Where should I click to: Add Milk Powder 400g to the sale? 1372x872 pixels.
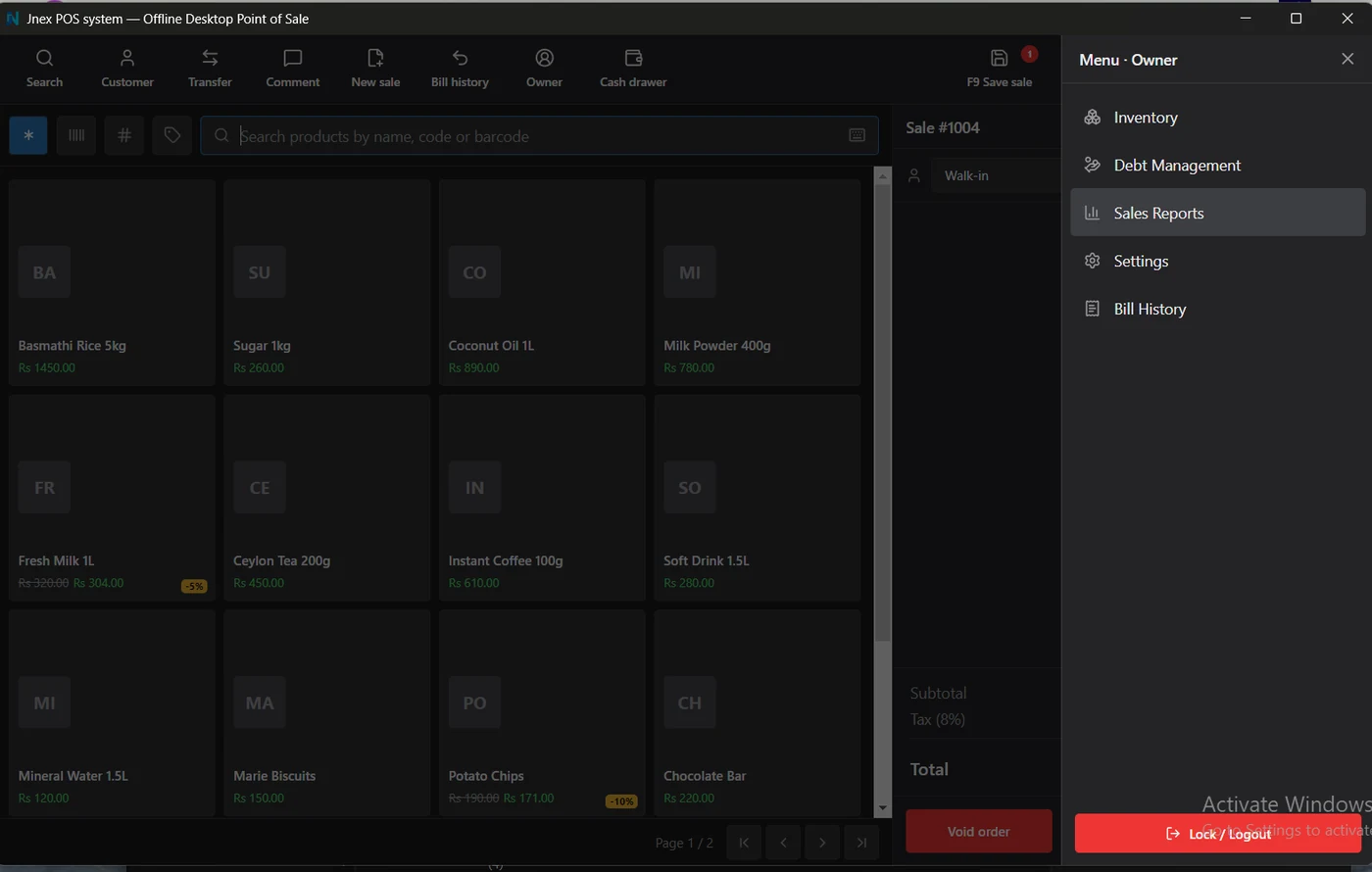[x=758, y=282]
